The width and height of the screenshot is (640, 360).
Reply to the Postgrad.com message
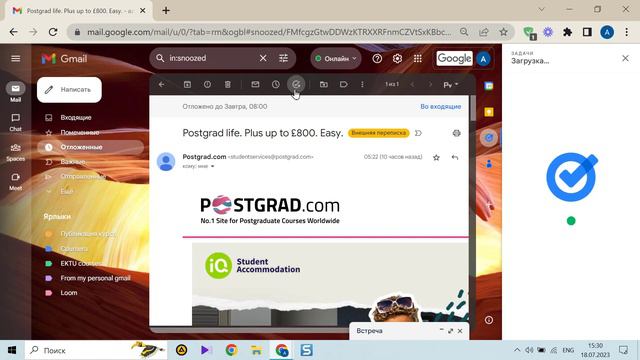pos(455,158)
